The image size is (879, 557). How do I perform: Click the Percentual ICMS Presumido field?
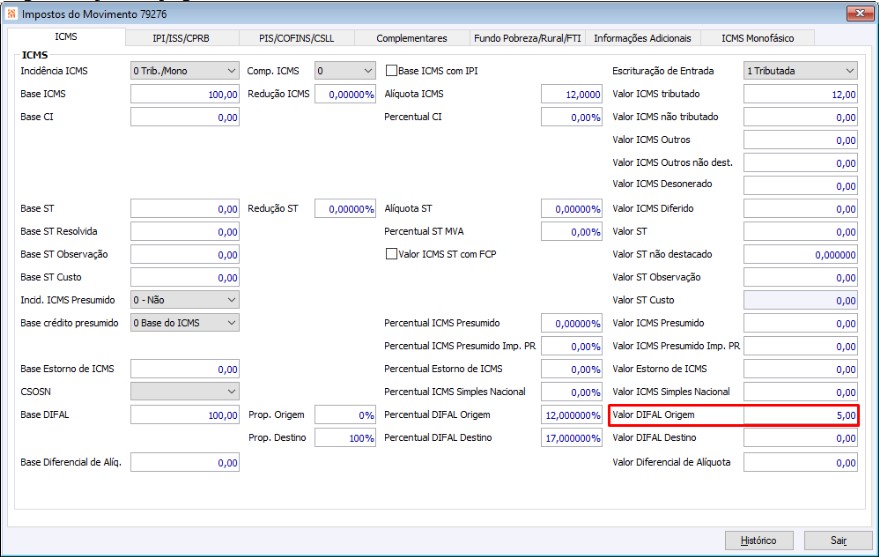click(572, 323)
